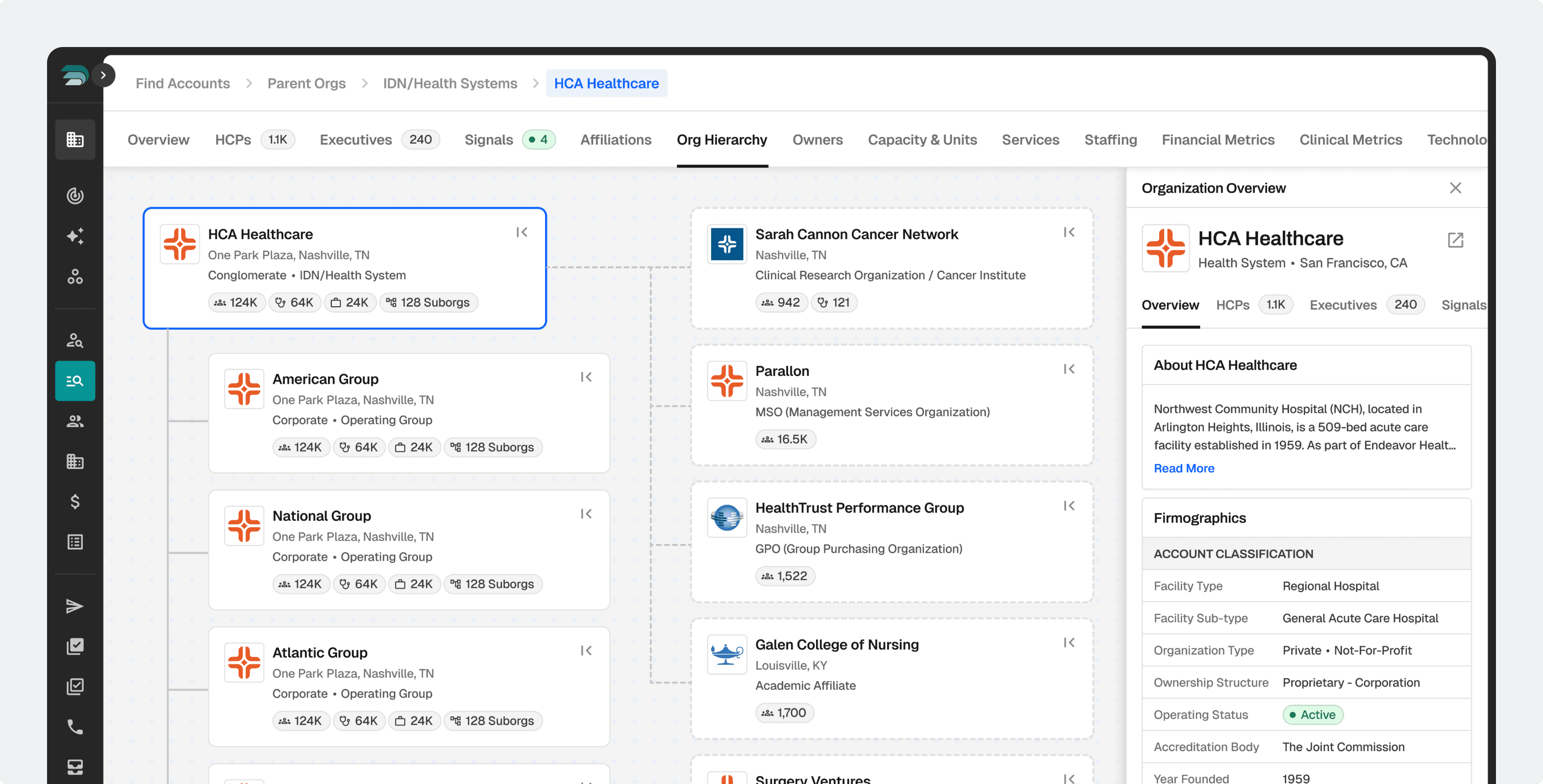Go to IDN/Health Systems breadcrumb

click(450, 83)
